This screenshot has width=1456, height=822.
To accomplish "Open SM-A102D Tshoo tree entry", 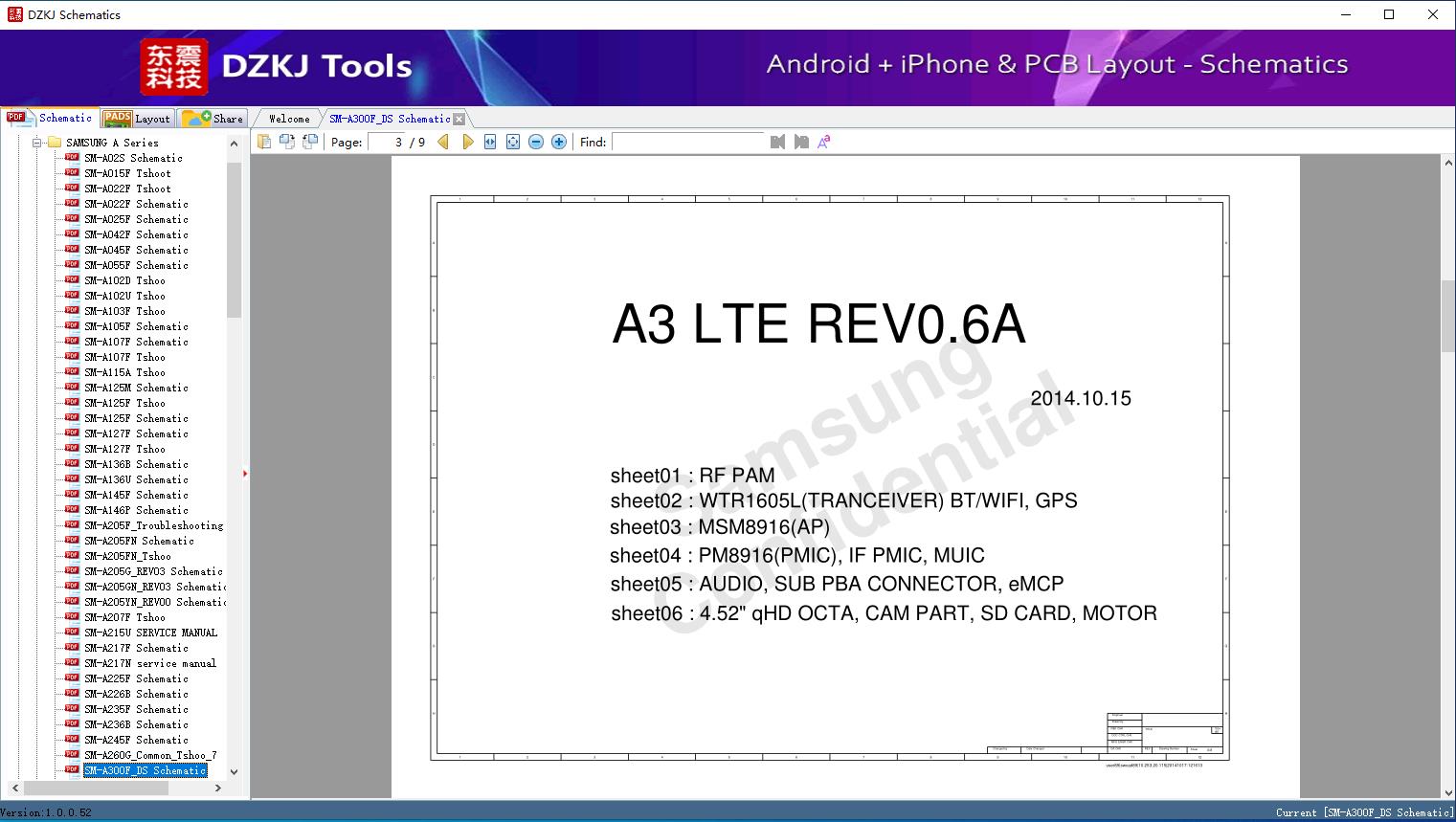I will tap(124, 280).
